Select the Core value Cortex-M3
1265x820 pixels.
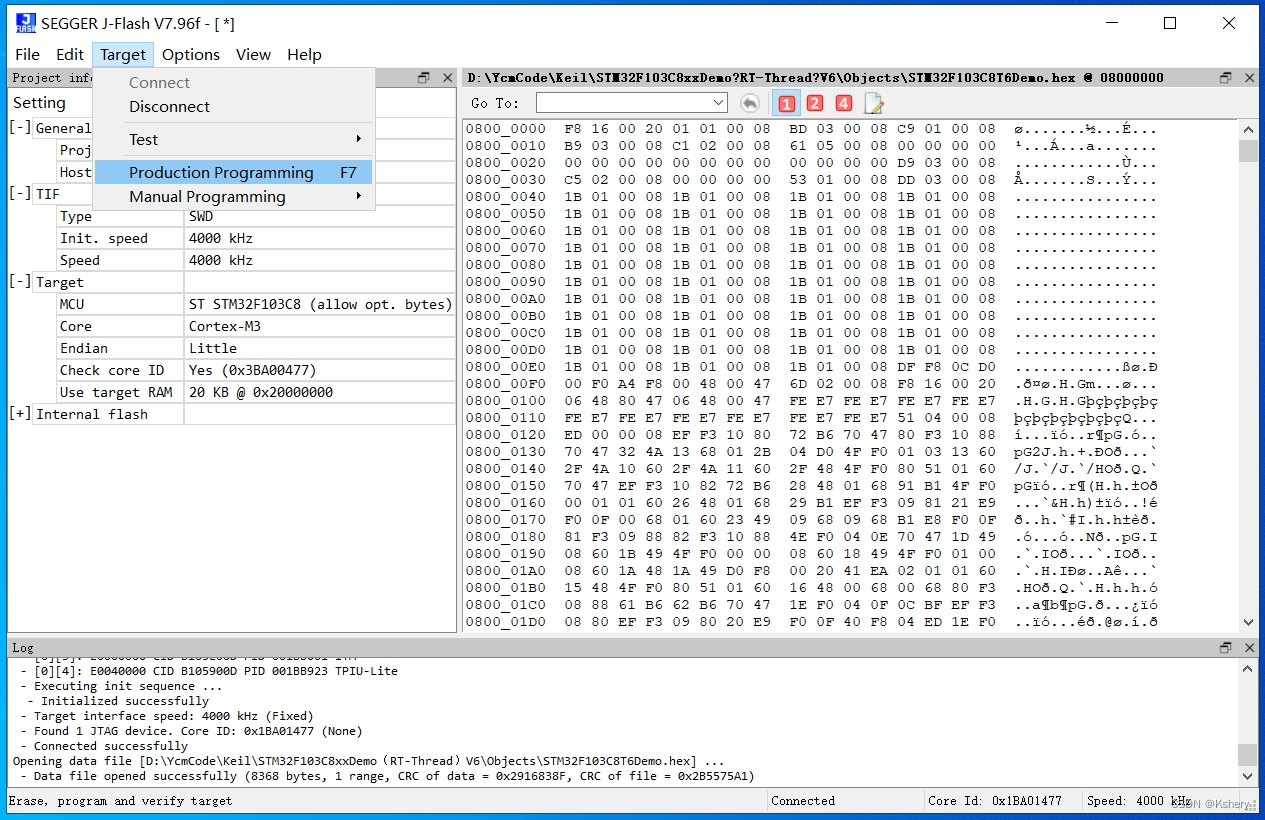320,326
